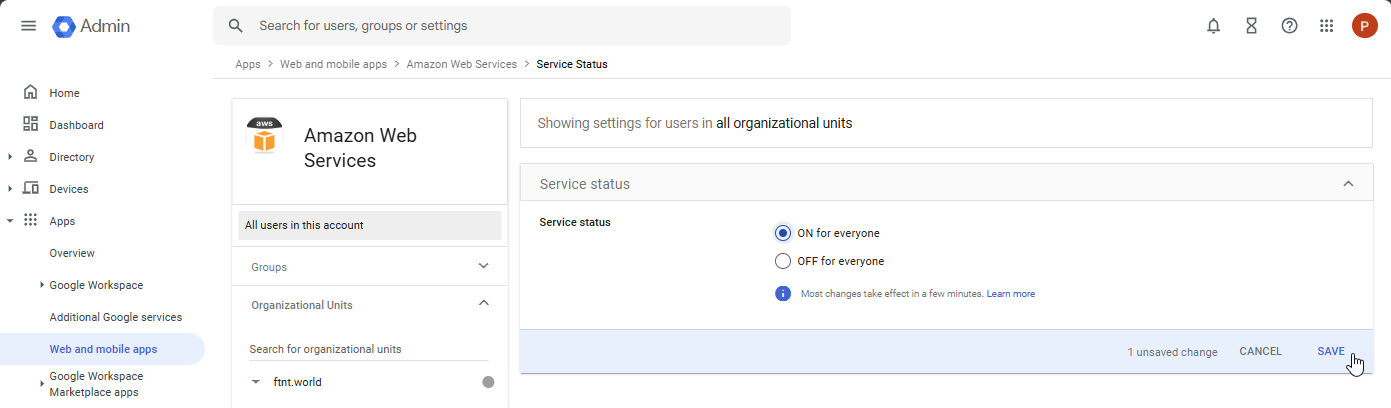Click the info icon beside changes note
1391x408 pixels.
783,294
